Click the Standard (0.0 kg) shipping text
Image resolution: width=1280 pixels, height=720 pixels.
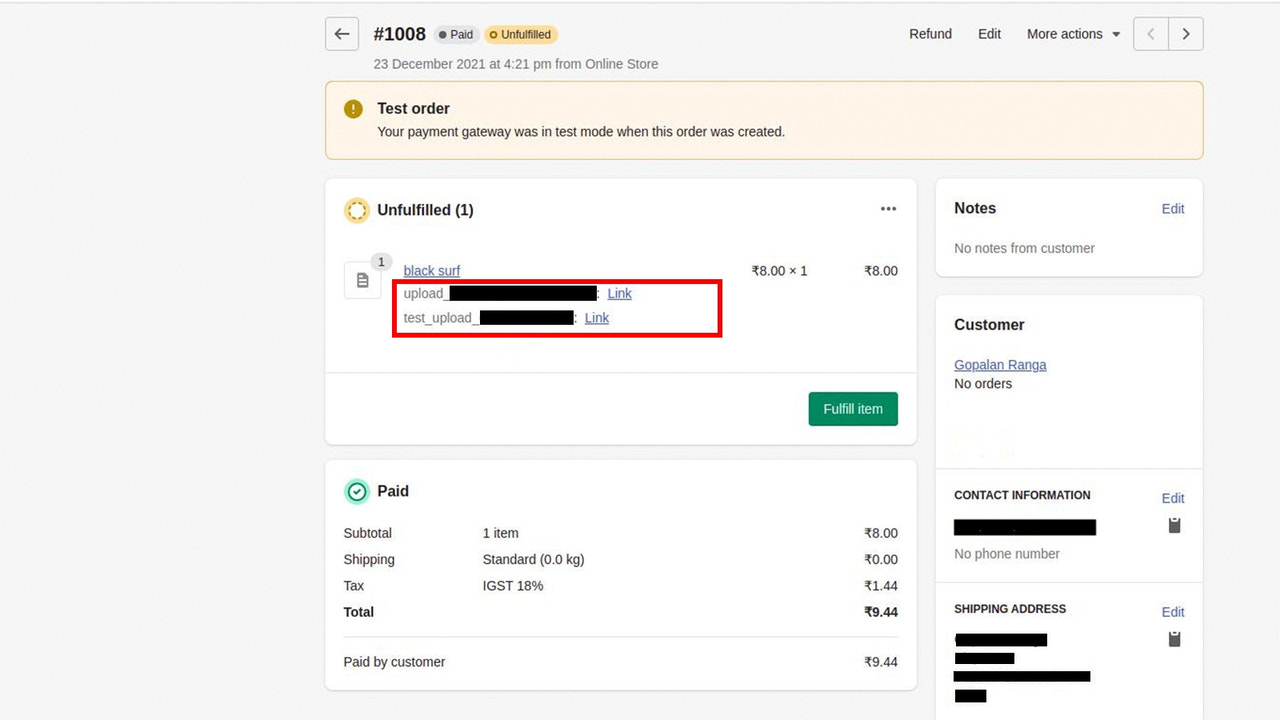(x=533, y=560)
